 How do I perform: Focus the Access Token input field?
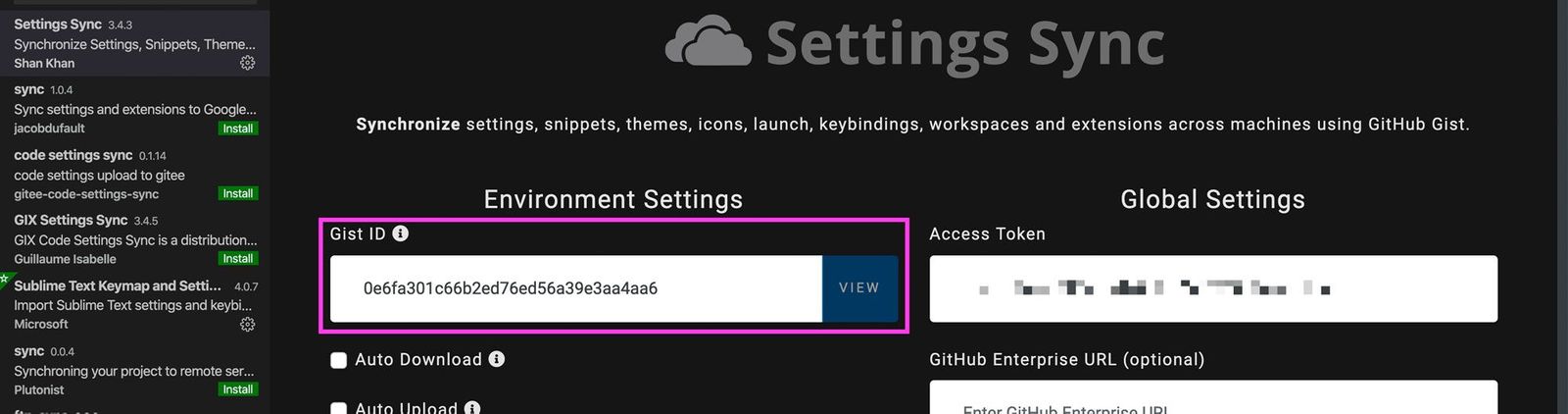pyautogui.click(x=1212, y=288)
